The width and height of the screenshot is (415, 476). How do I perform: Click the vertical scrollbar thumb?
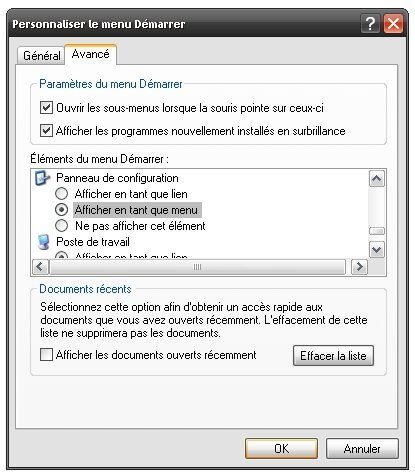tap(377, 231)
